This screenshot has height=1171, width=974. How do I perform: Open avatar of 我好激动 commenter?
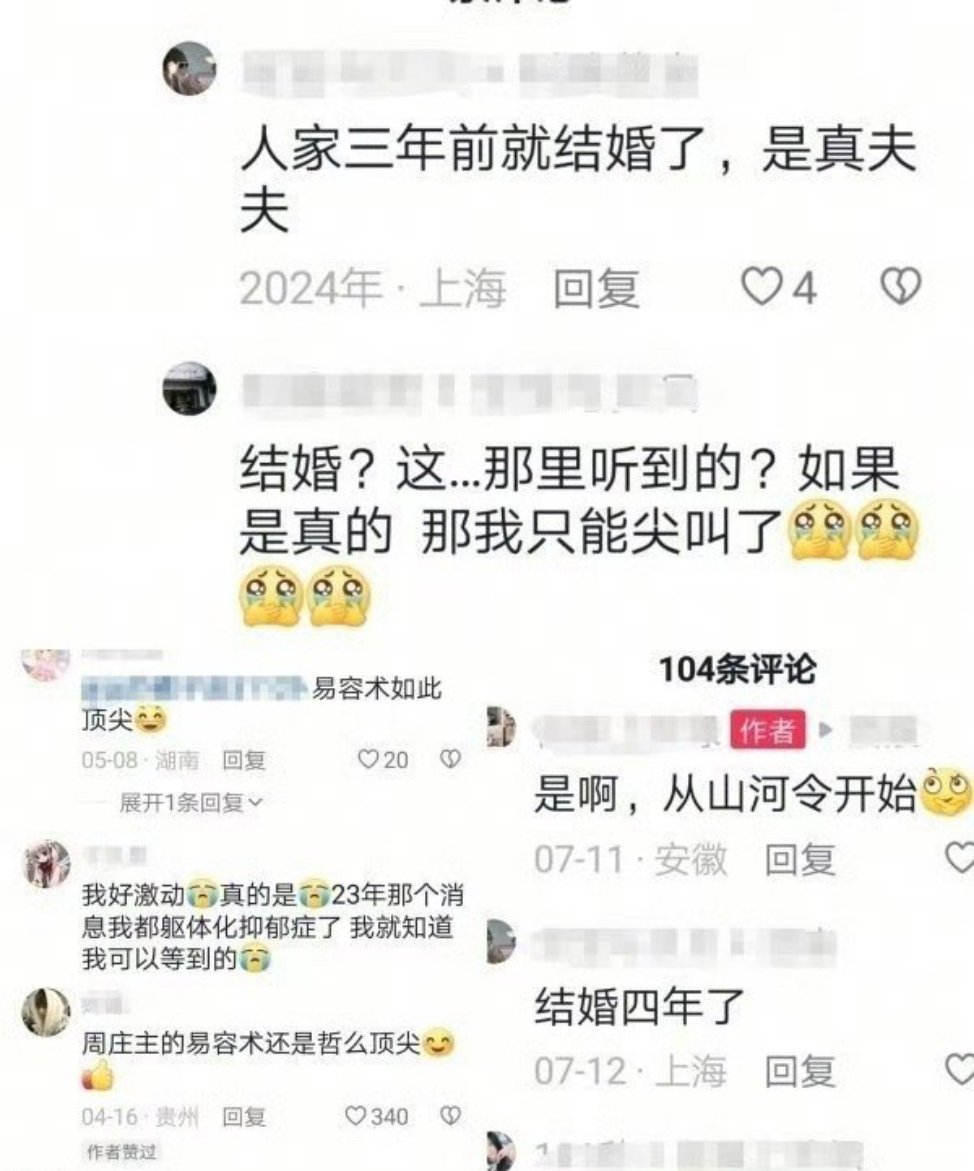(46, 864)
